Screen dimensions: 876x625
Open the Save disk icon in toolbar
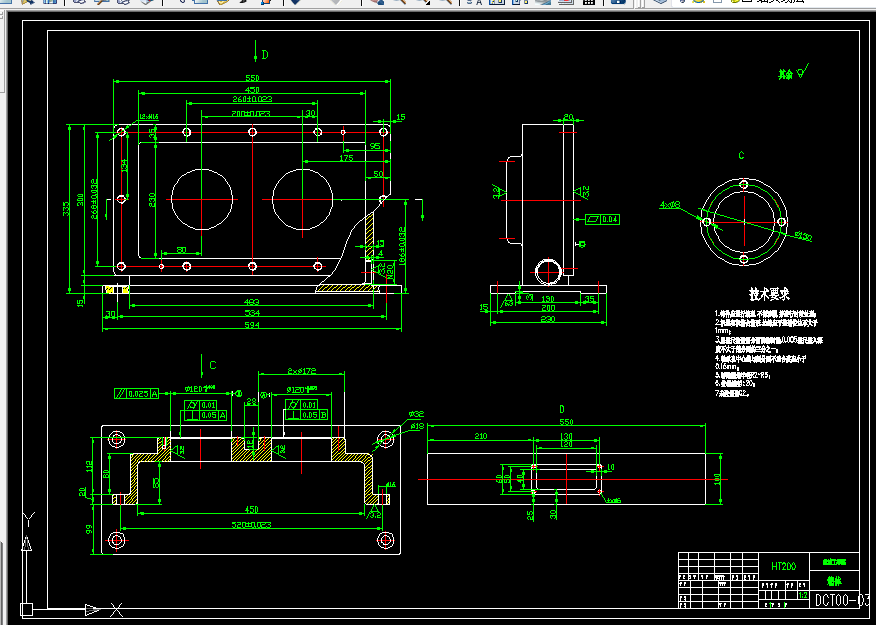[x=50, y=2]
